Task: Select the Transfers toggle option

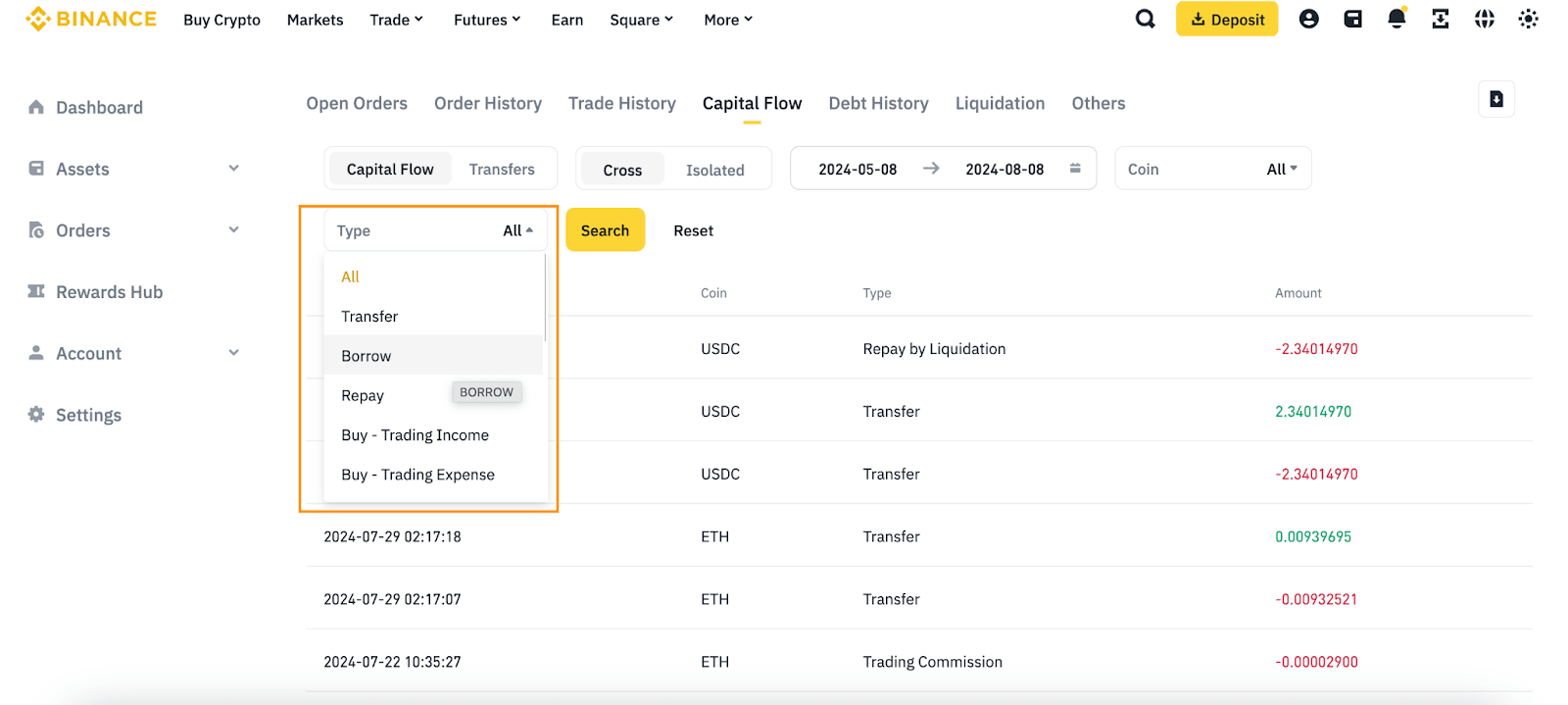Action: click(502, 169)
